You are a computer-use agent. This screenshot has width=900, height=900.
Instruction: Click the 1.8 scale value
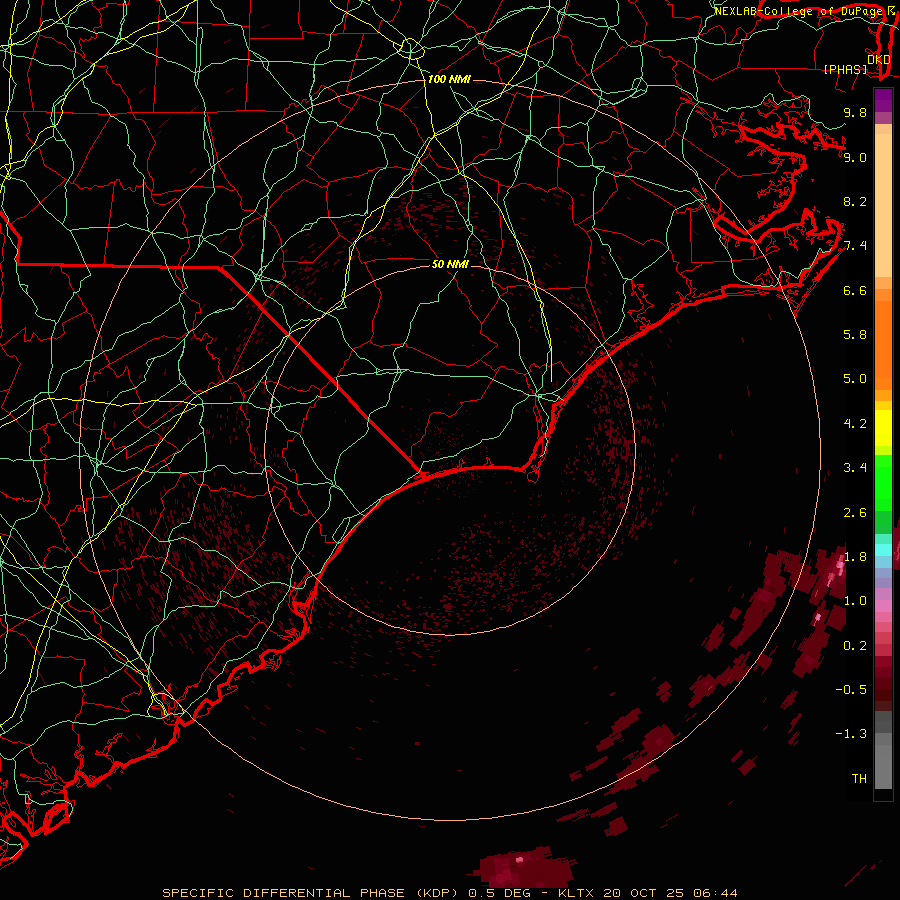[x=855, y=557]
